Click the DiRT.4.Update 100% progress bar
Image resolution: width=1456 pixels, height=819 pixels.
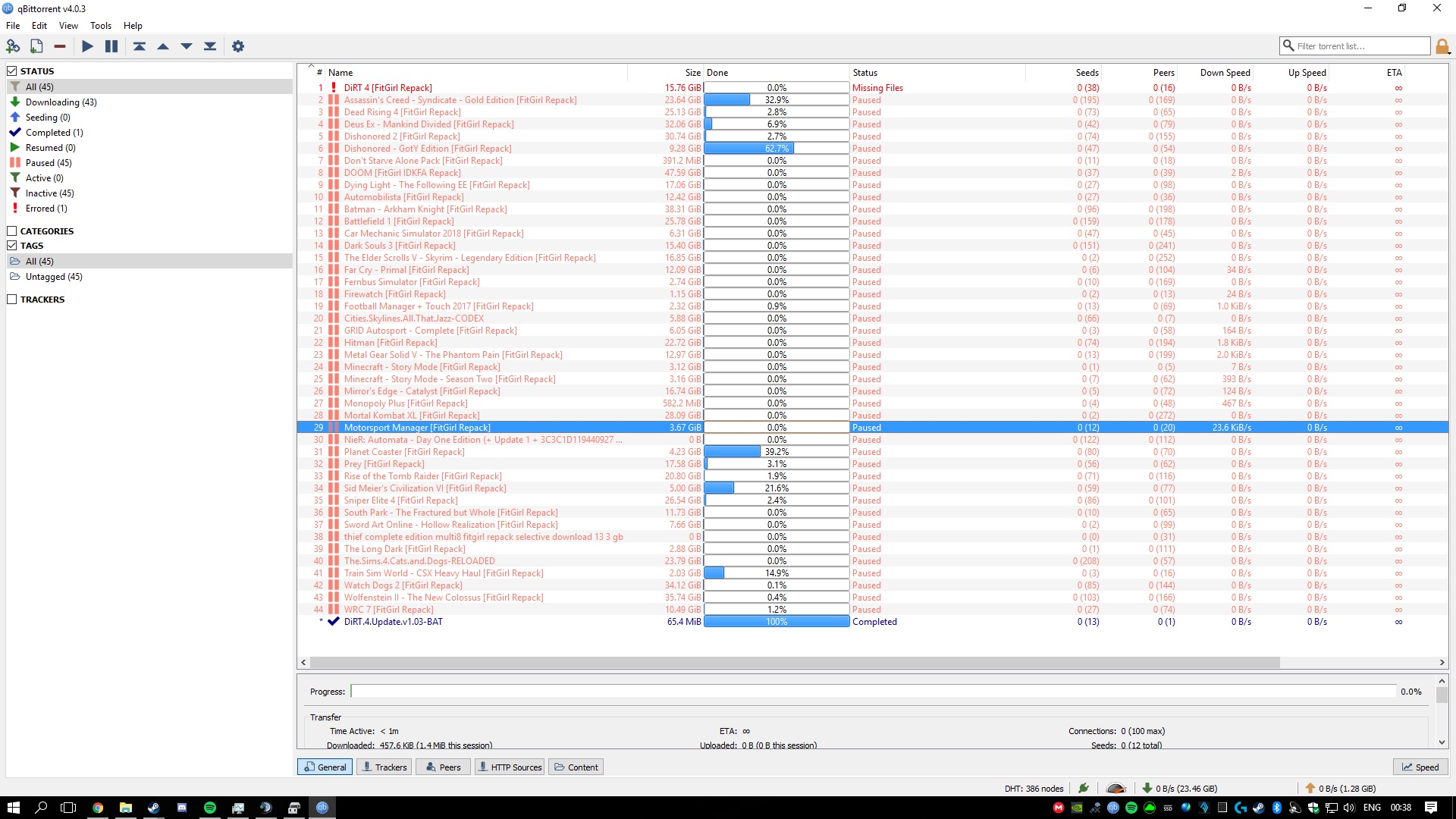777,622
